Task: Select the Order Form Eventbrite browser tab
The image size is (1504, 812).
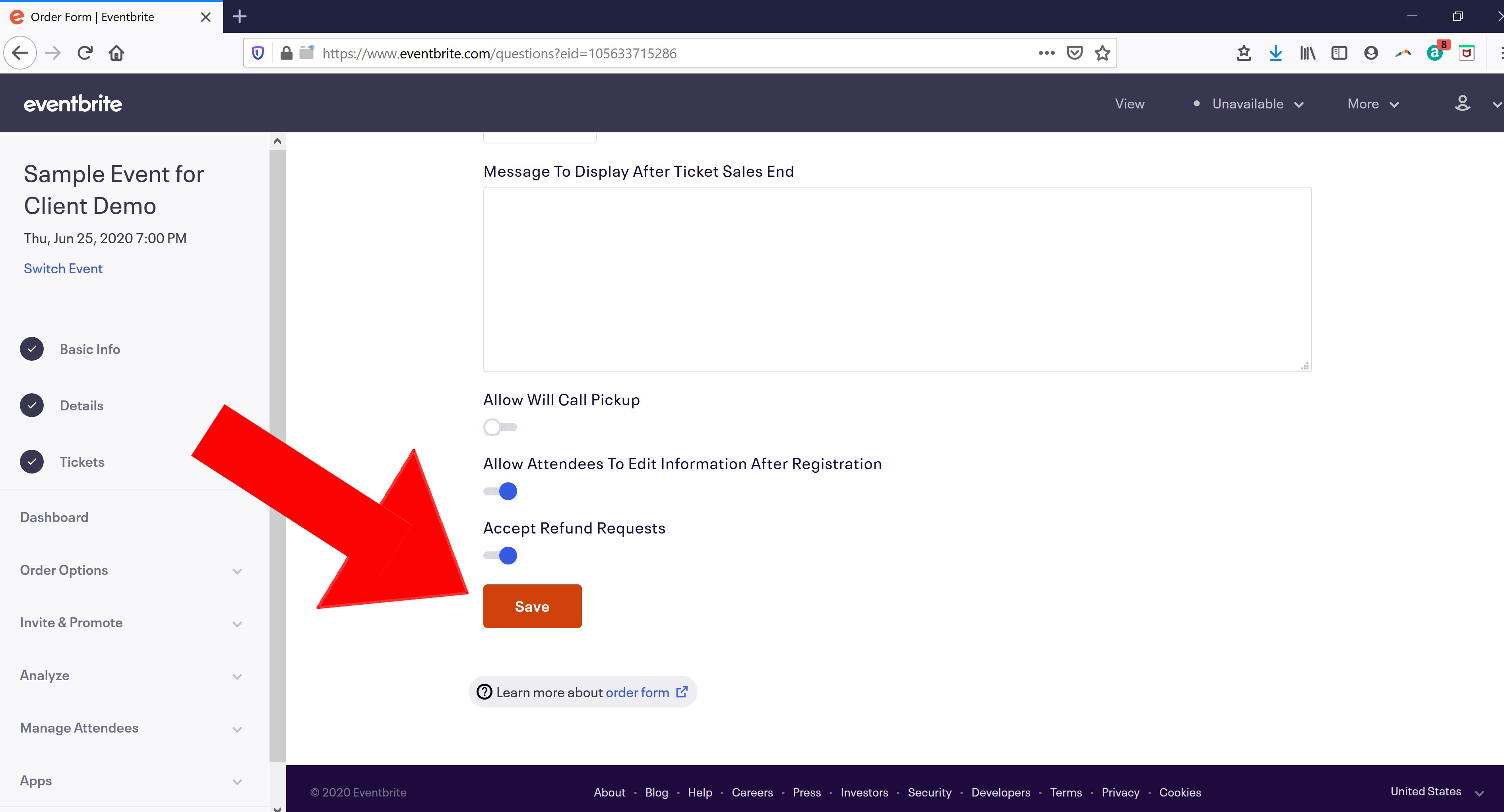Action: point(111,17)
